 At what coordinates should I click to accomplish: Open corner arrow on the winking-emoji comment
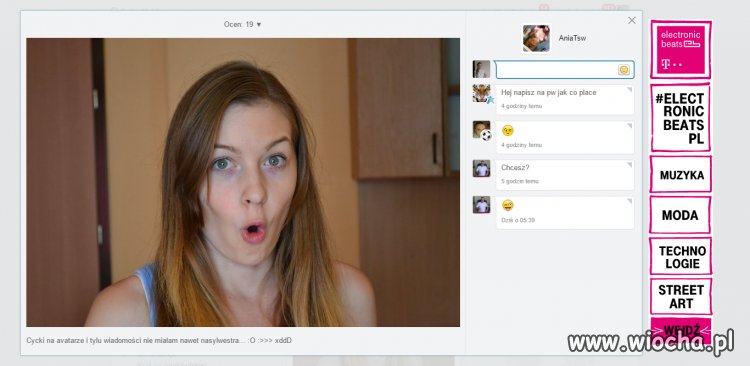point(629,126)
